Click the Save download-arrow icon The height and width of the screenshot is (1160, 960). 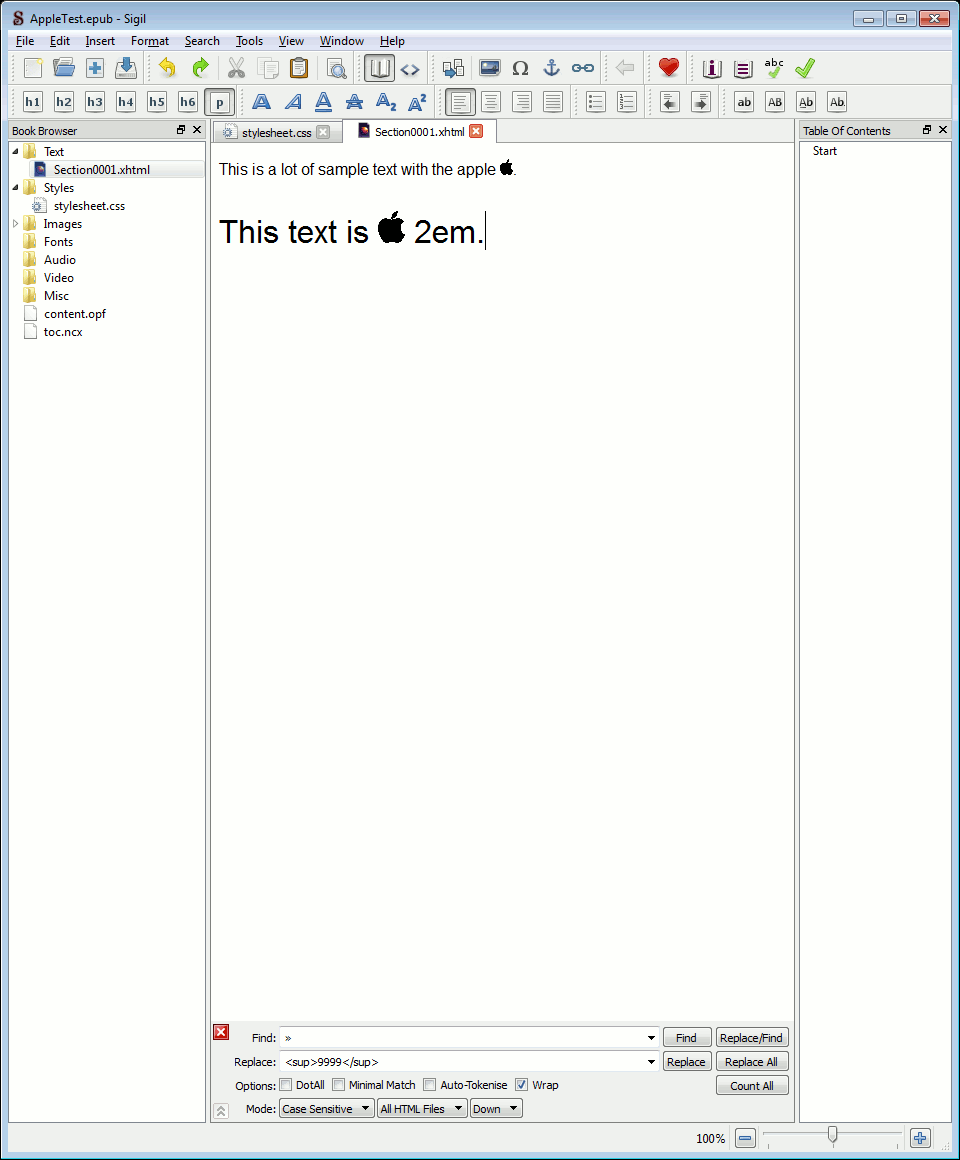[x=126, y=68]
